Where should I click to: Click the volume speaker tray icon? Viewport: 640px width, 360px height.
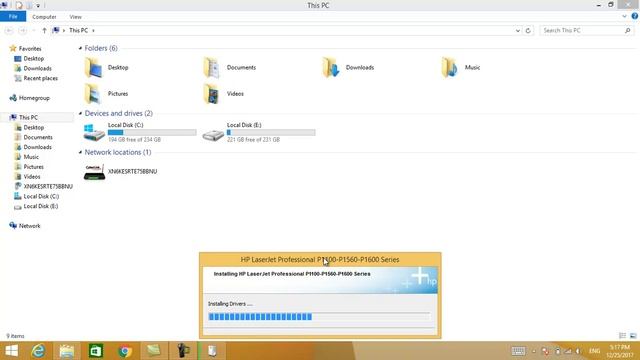[579, 351]
